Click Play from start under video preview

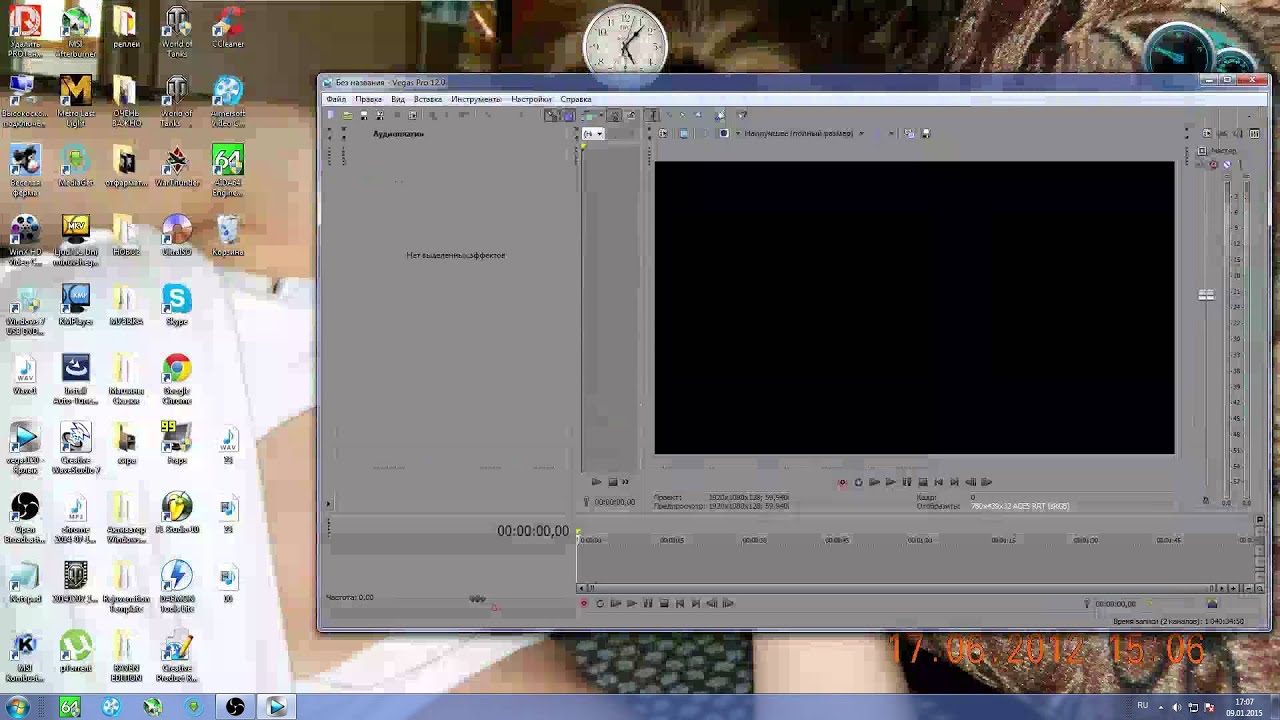[x=874, y=482]
